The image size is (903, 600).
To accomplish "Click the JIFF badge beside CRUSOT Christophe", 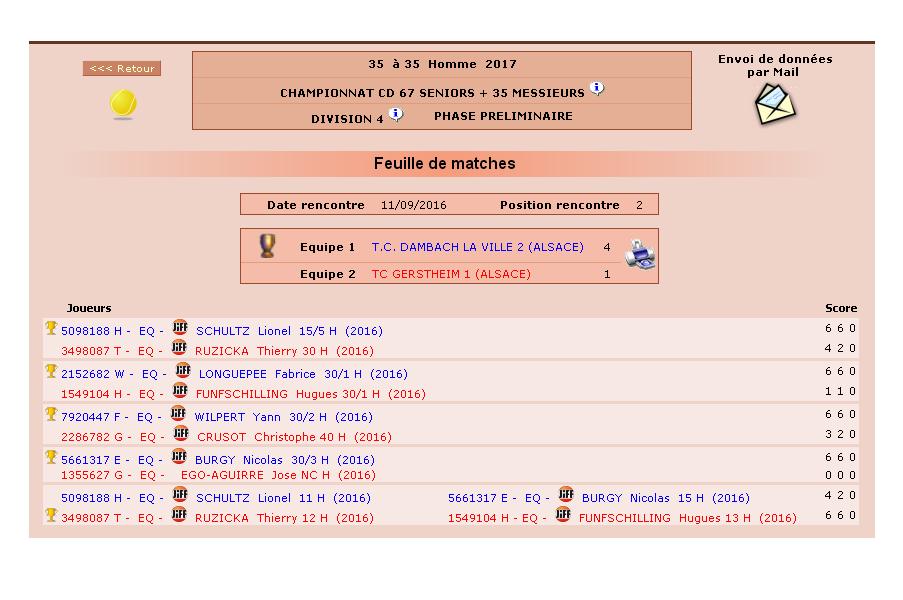I will click(181, 434).
